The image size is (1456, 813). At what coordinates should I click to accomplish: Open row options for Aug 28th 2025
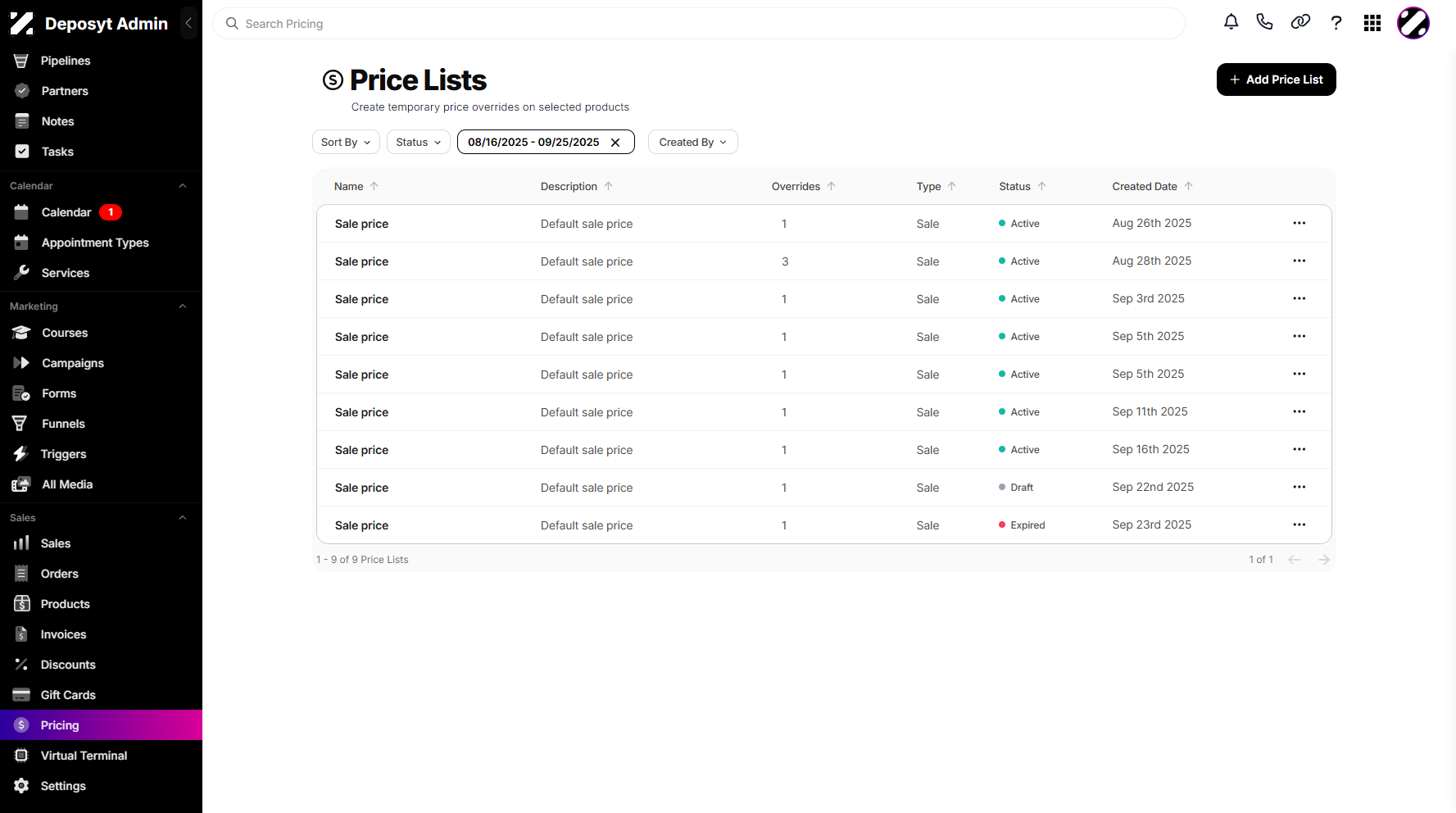click(1300, 261)
